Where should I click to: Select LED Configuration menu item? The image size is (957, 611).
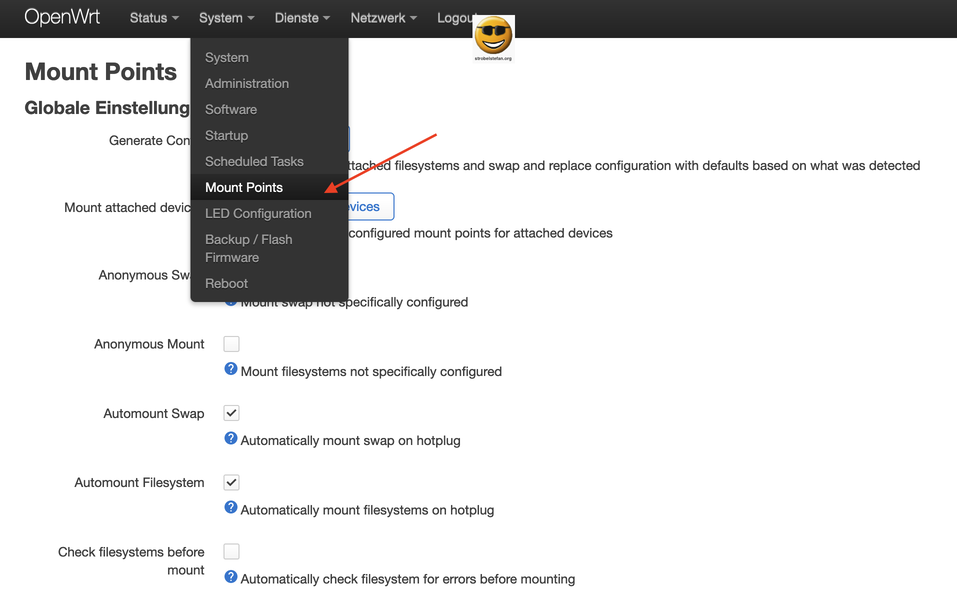258,213
